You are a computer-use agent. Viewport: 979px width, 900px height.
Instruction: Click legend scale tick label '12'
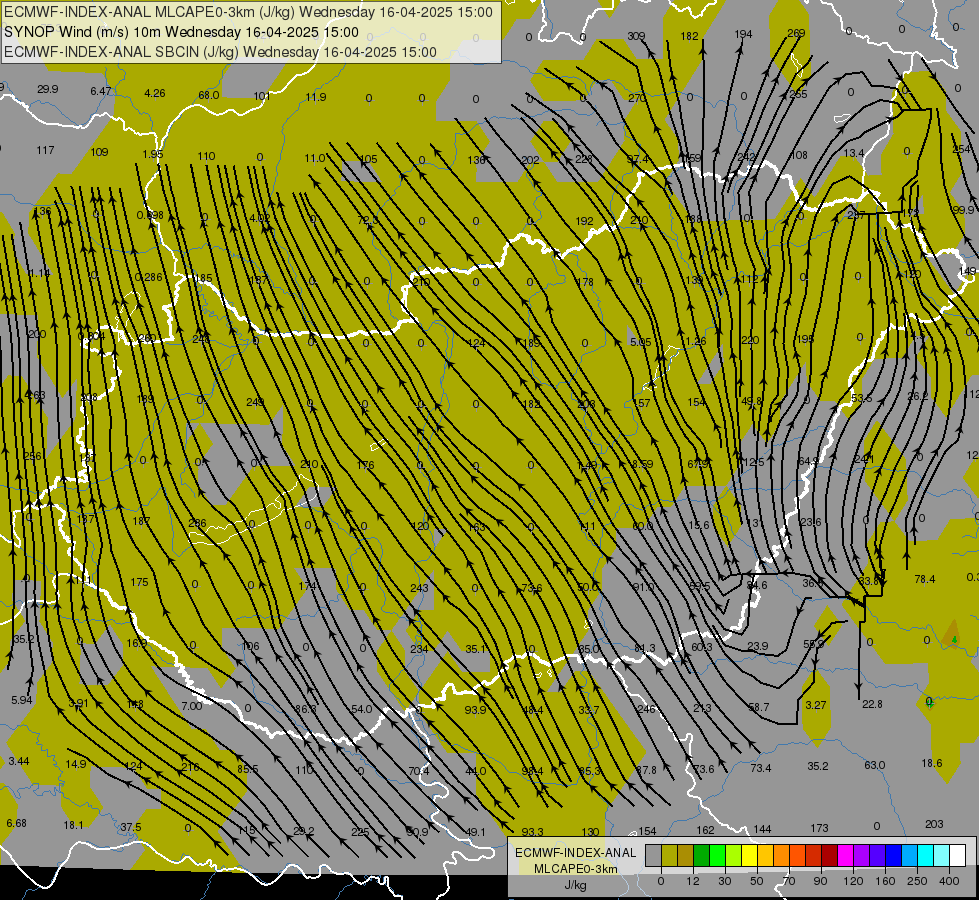(693, 881)
